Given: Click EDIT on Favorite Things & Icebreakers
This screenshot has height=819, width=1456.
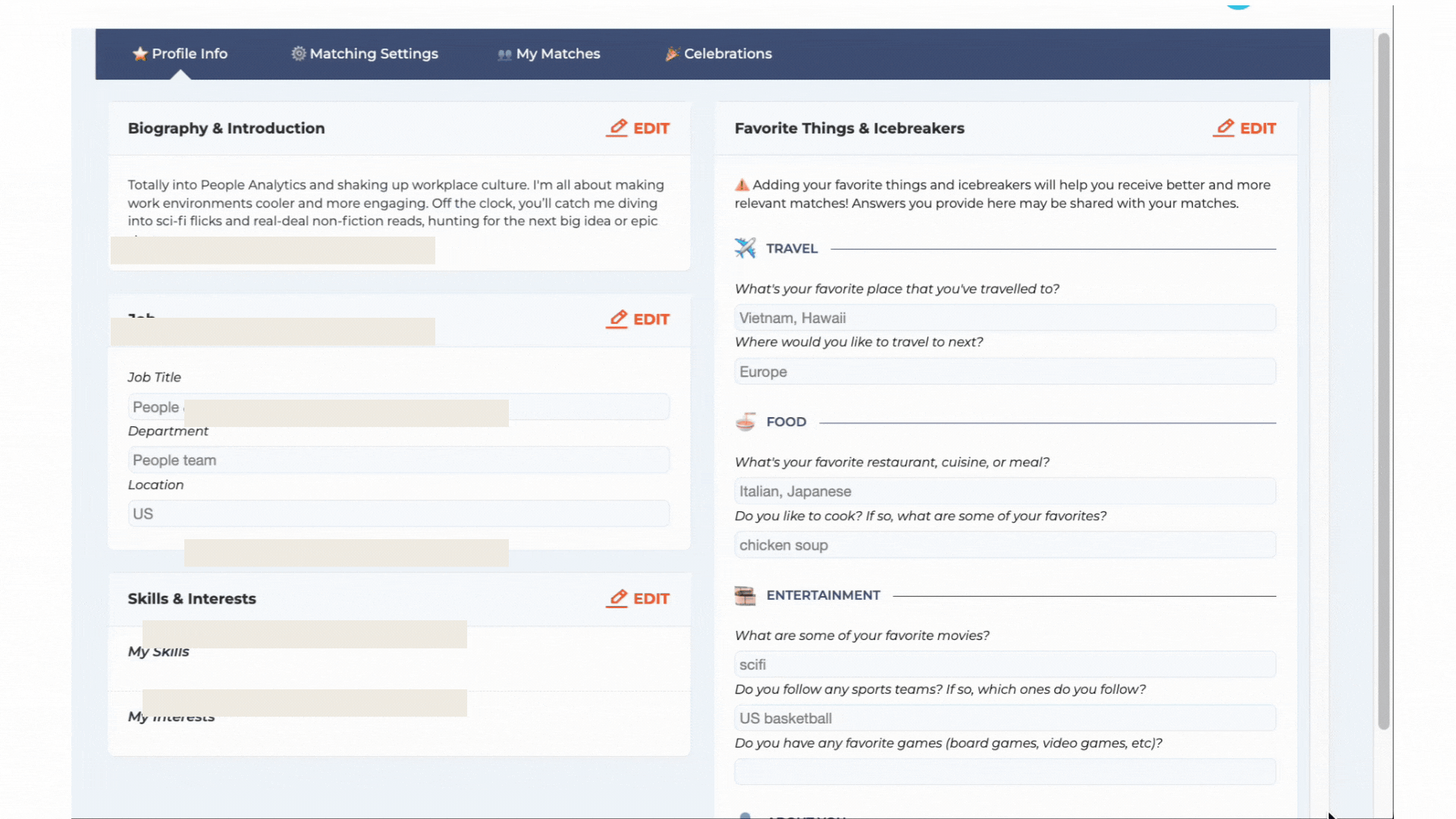Looking at the screenshot, I should tap(1257, 128).
